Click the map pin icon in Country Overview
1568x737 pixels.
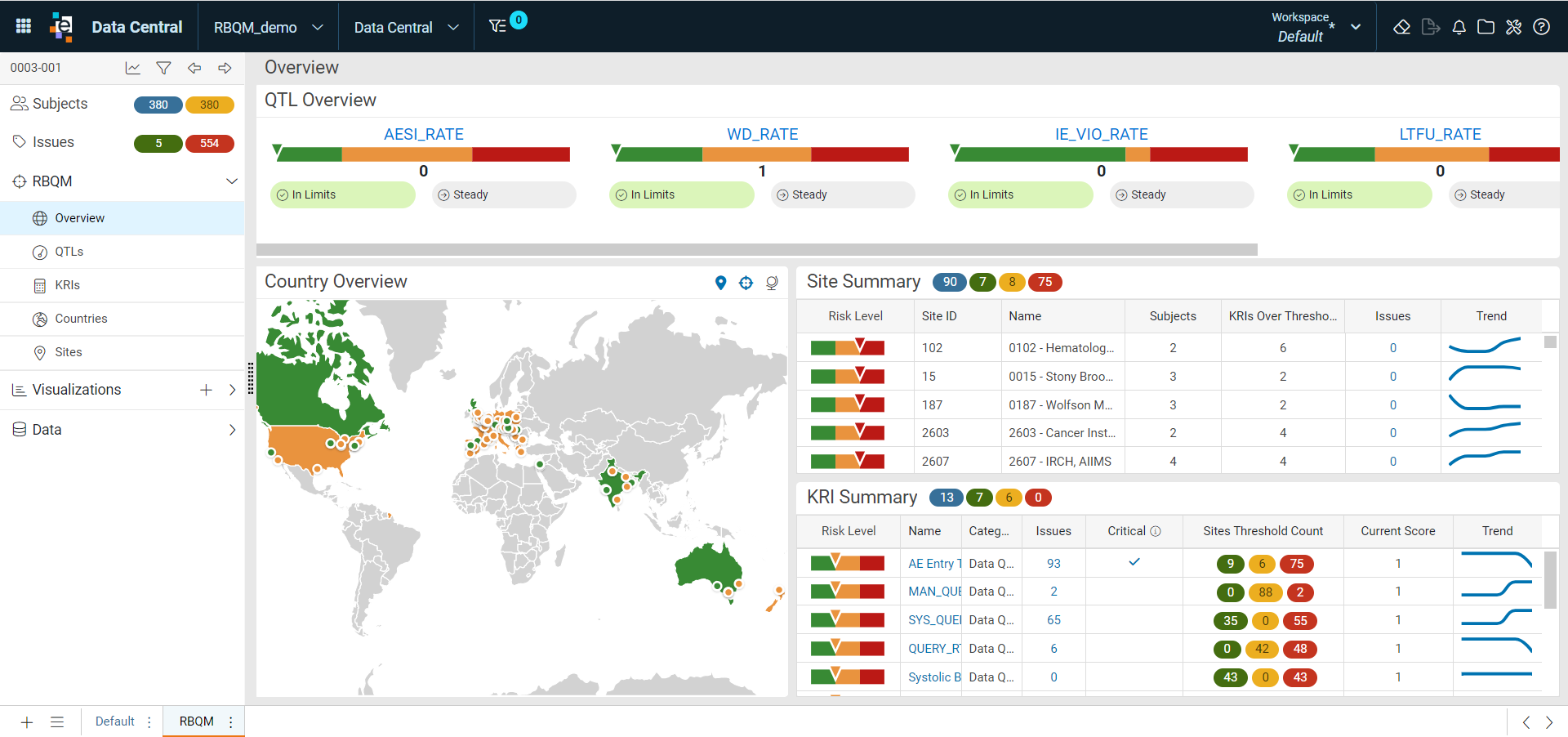(720, 283)
